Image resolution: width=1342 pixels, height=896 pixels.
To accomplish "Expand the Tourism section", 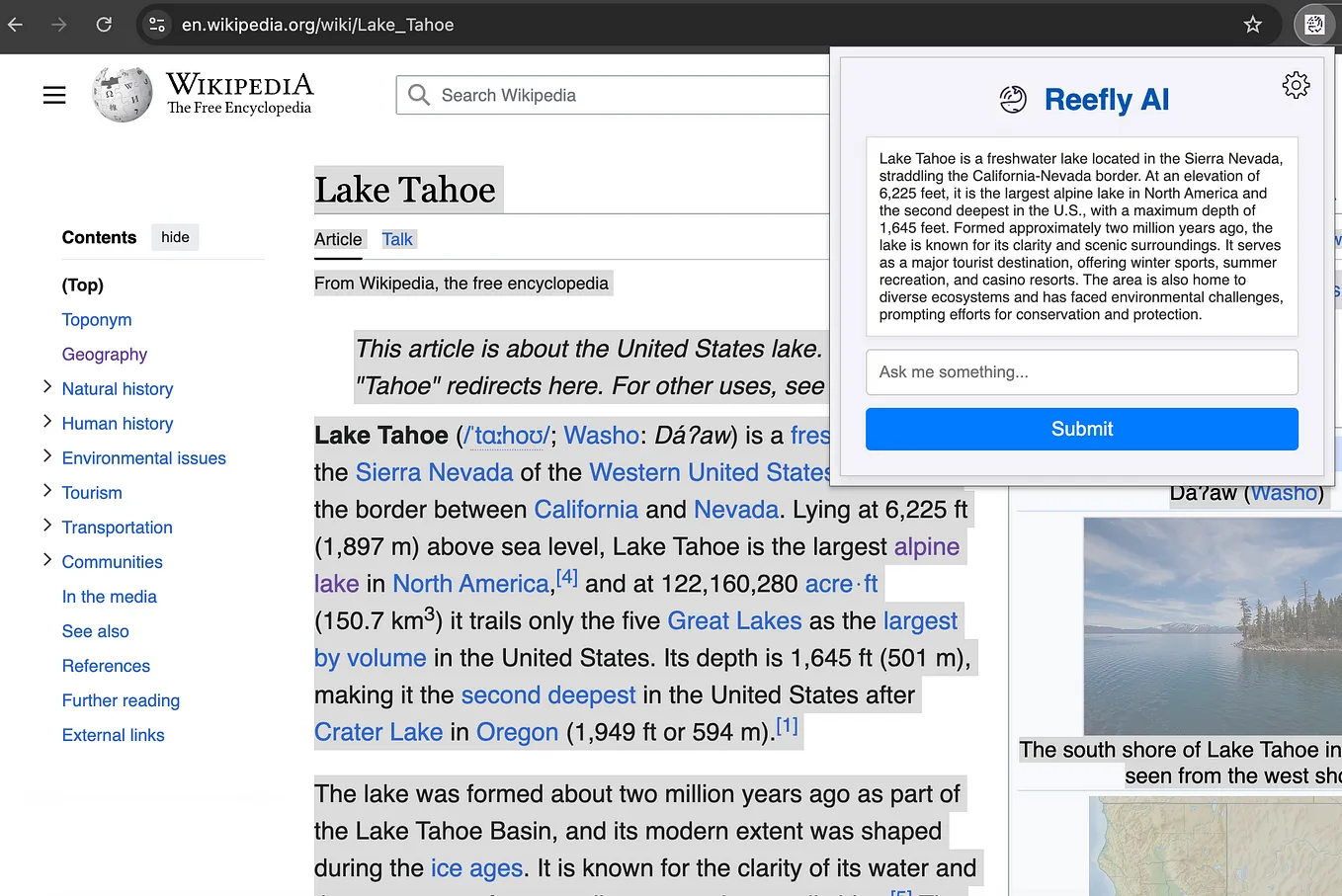I will 46,491.
